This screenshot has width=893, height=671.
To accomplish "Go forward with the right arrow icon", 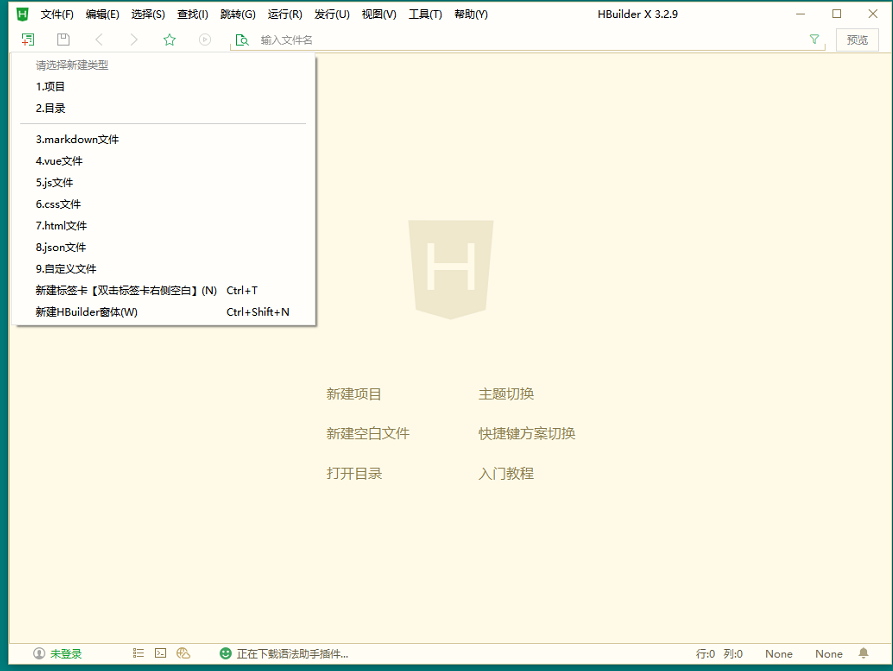I will click(x=134, y=39).
